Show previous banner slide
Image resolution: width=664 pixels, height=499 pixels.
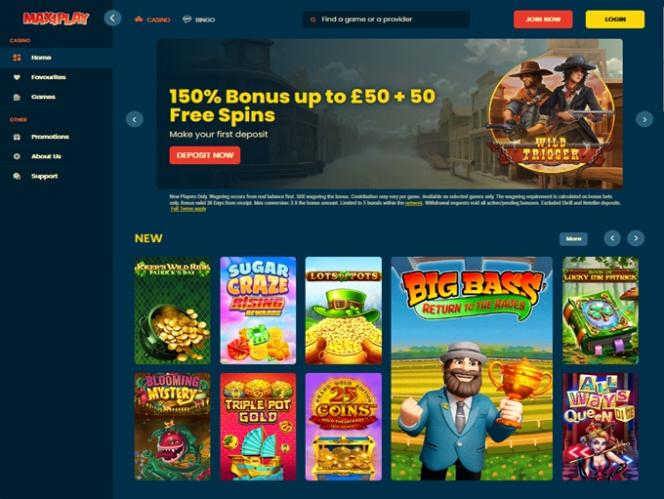coord(134,119)
